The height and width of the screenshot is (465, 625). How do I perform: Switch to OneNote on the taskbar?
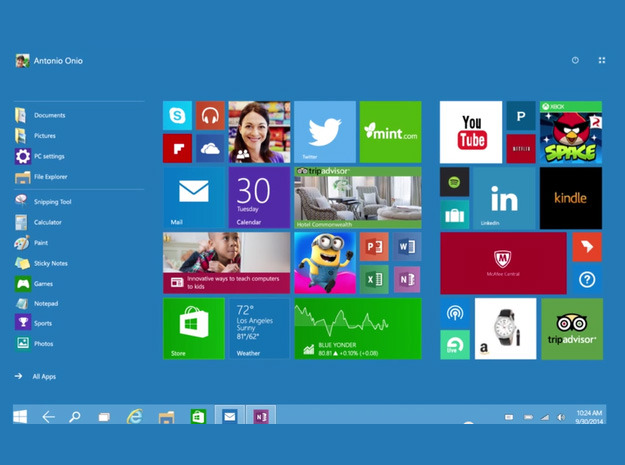point(261,416)
